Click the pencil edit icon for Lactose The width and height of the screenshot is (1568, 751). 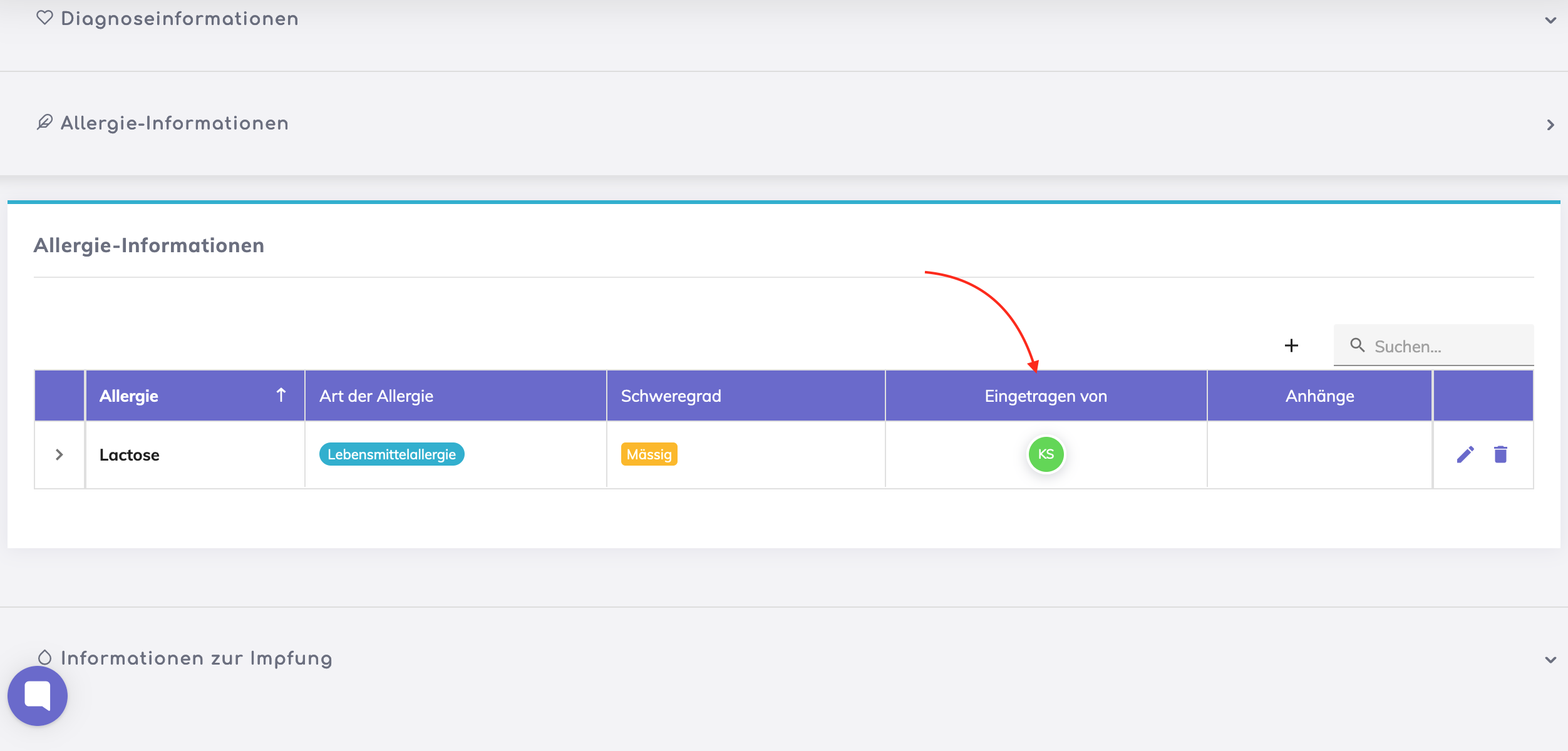[1465, 454]
